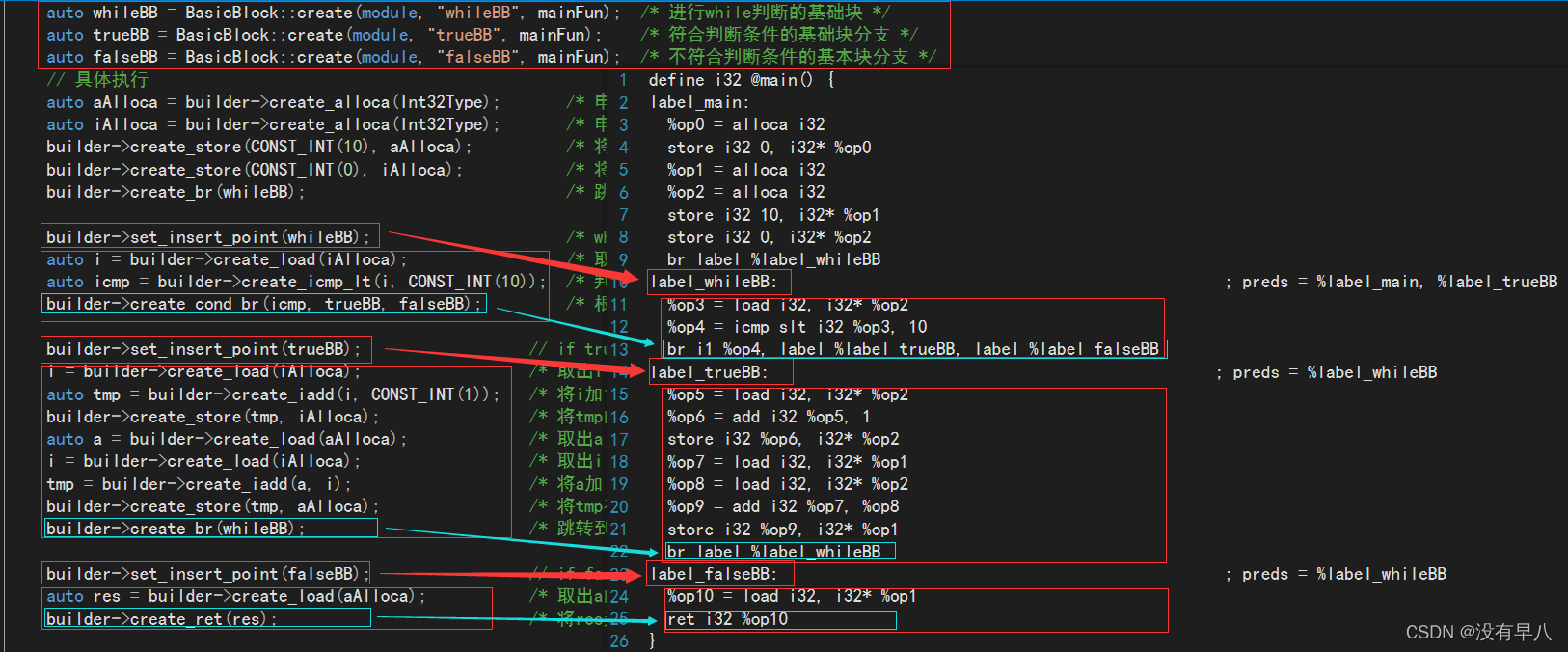
Task: Click 'builder->create_store(tmp, aAlloca);'
Action: [x=212, y=506]
